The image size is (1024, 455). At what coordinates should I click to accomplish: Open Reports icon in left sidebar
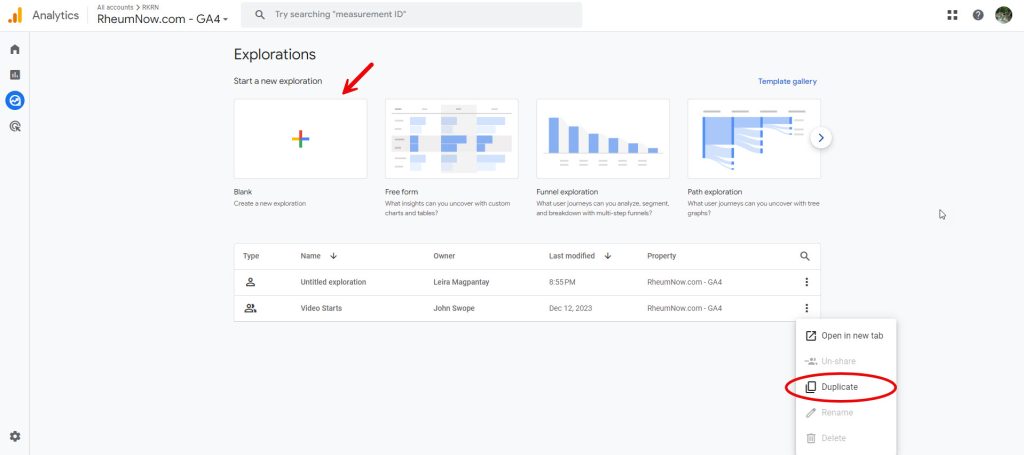pyautogui.click(x=14, y=75)
